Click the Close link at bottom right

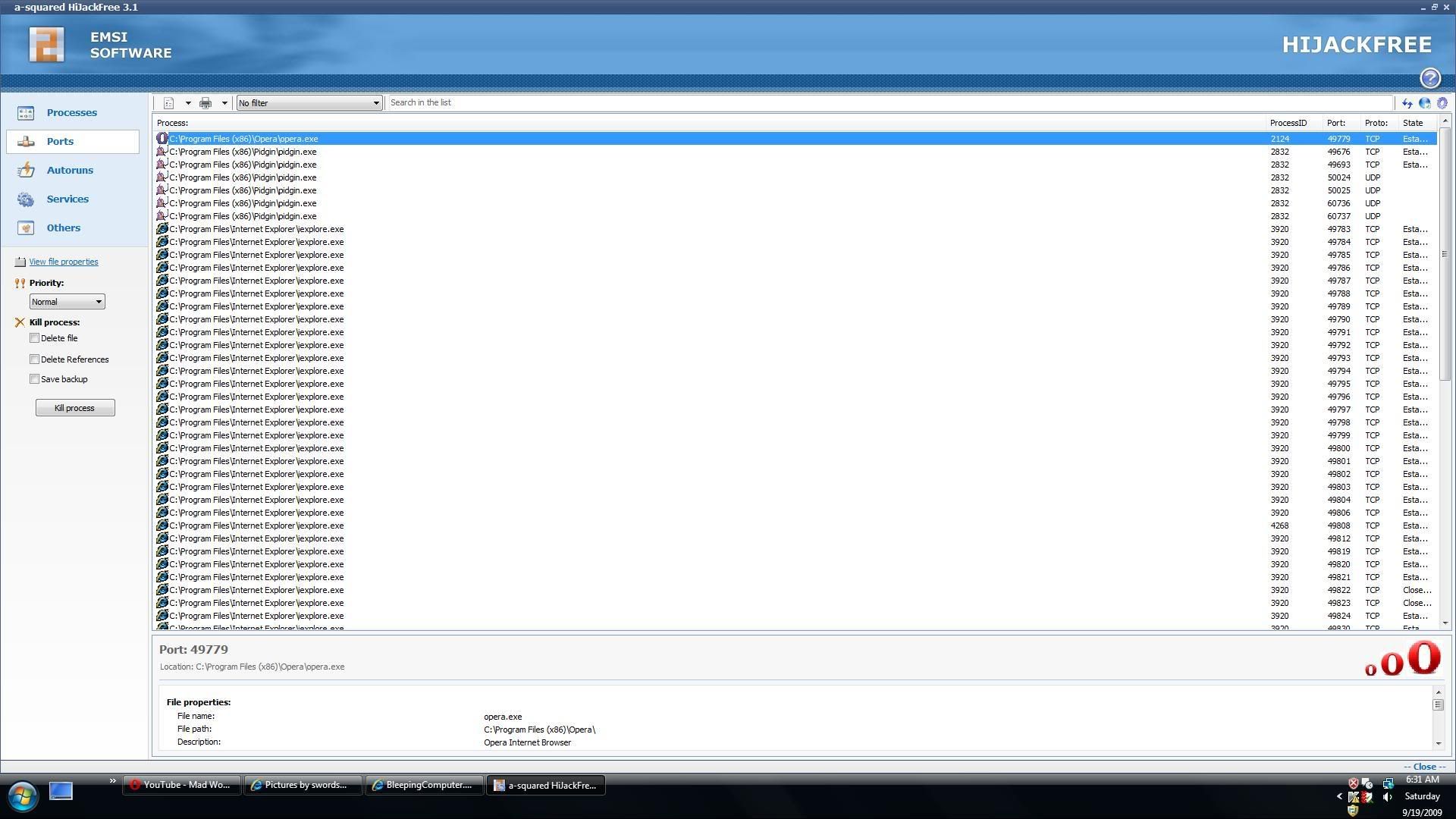1424,767
